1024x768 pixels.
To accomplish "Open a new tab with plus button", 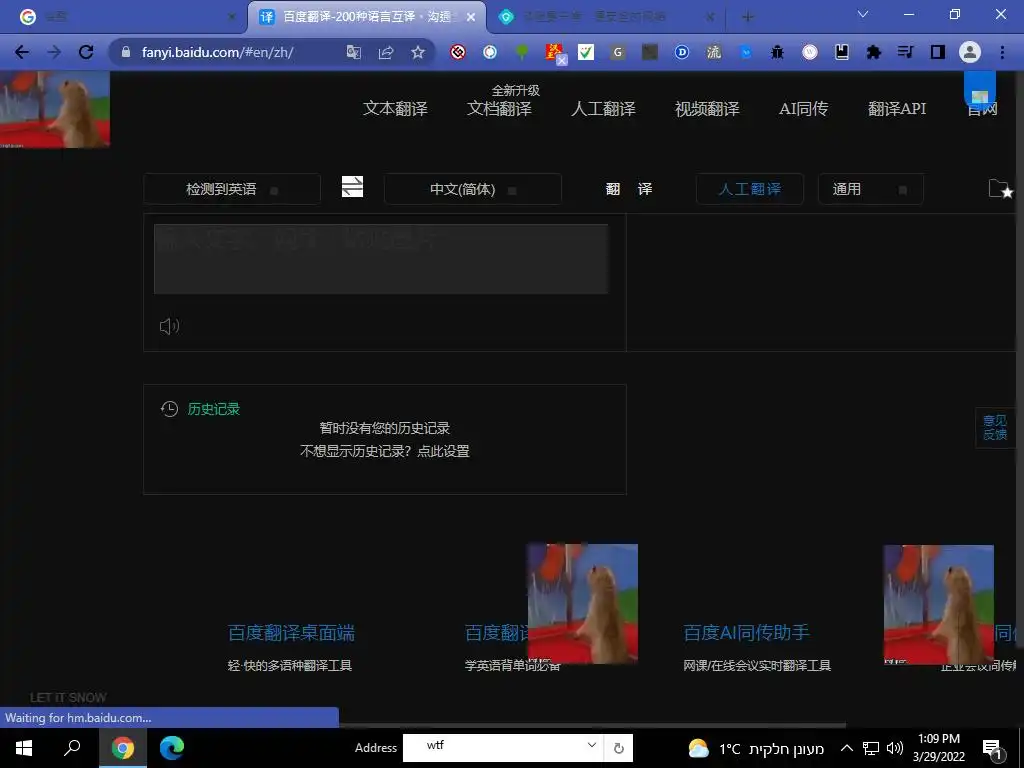I will pyautogui.click(x=748, y=17).
